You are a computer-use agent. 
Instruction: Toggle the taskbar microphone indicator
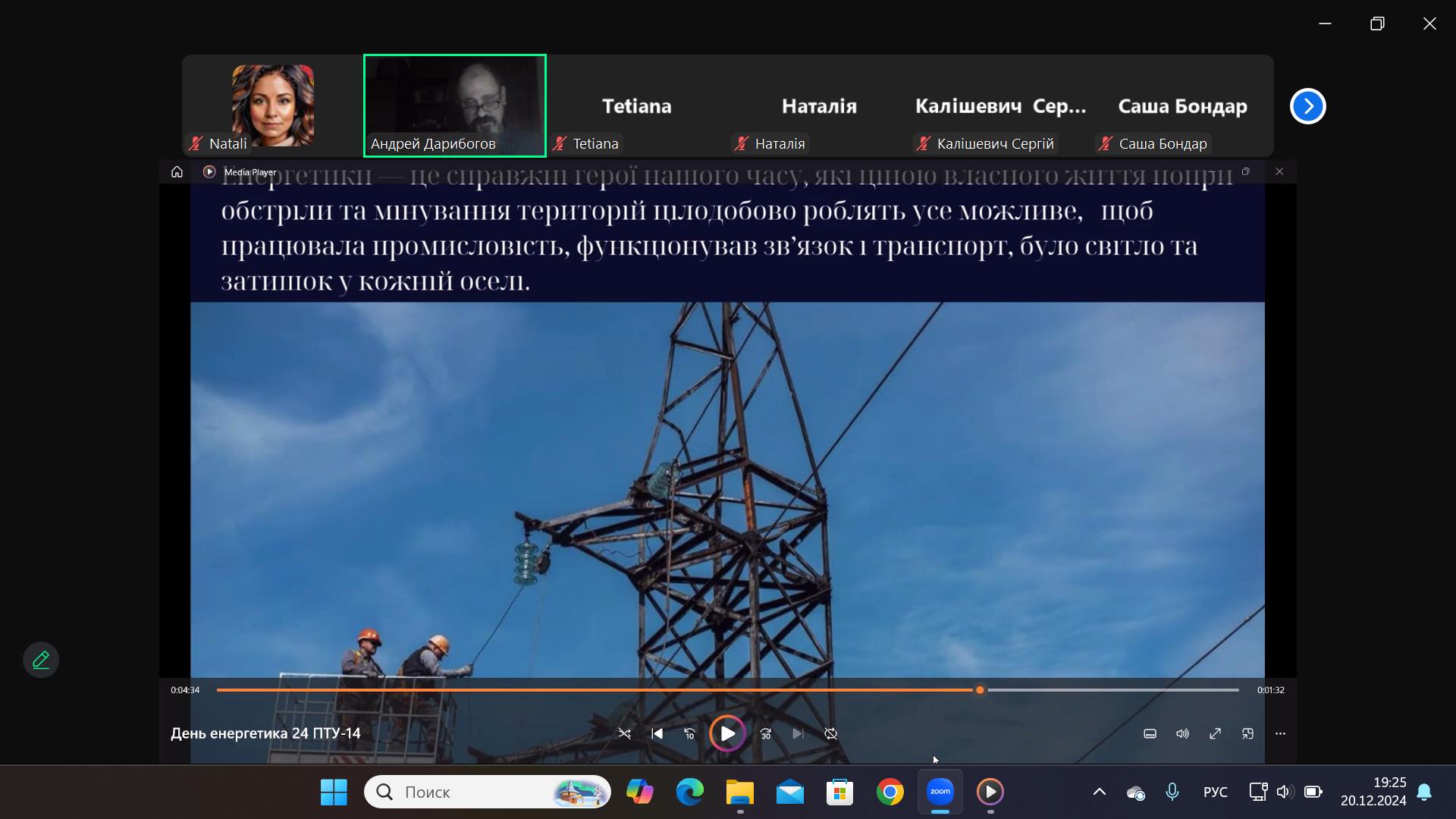1172,792
